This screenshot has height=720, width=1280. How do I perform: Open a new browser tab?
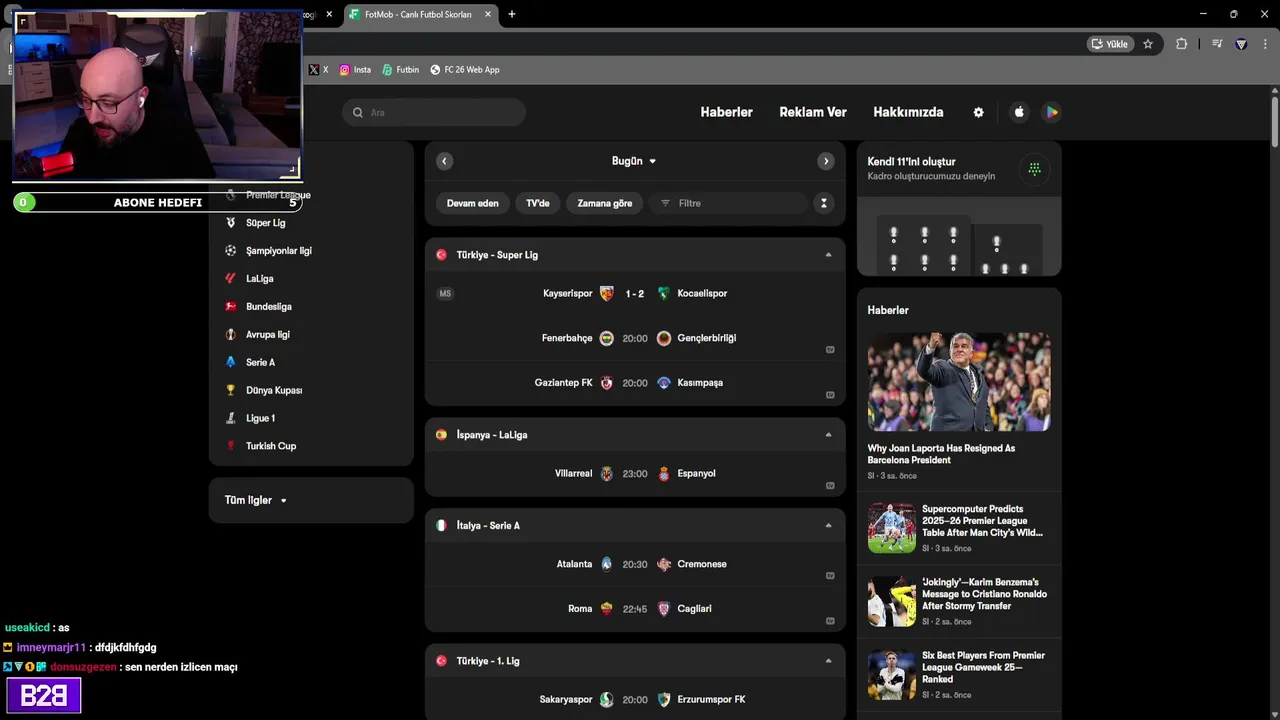512,14
